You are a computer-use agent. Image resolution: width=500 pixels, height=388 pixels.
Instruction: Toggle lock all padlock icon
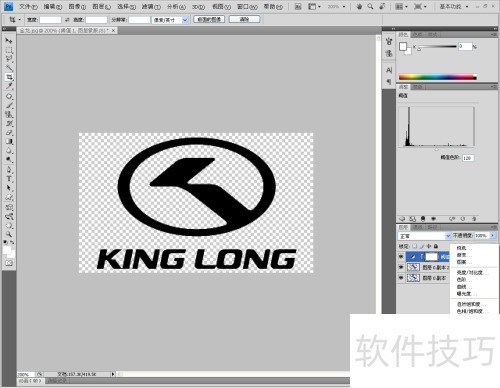point(436,246)
